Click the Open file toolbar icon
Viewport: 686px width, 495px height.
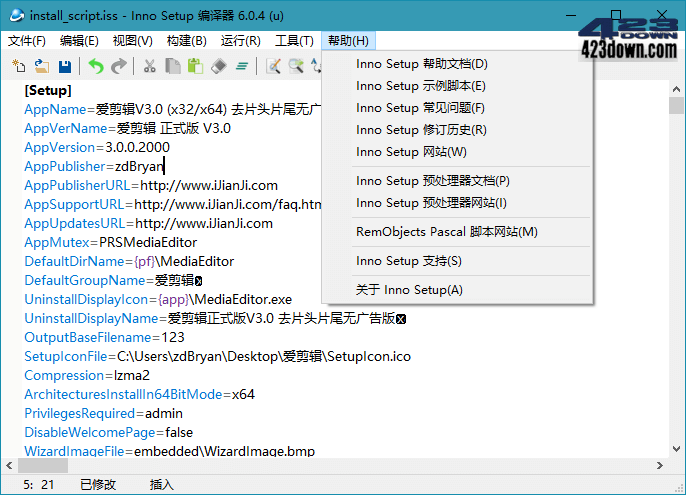[x=42, y=66]
